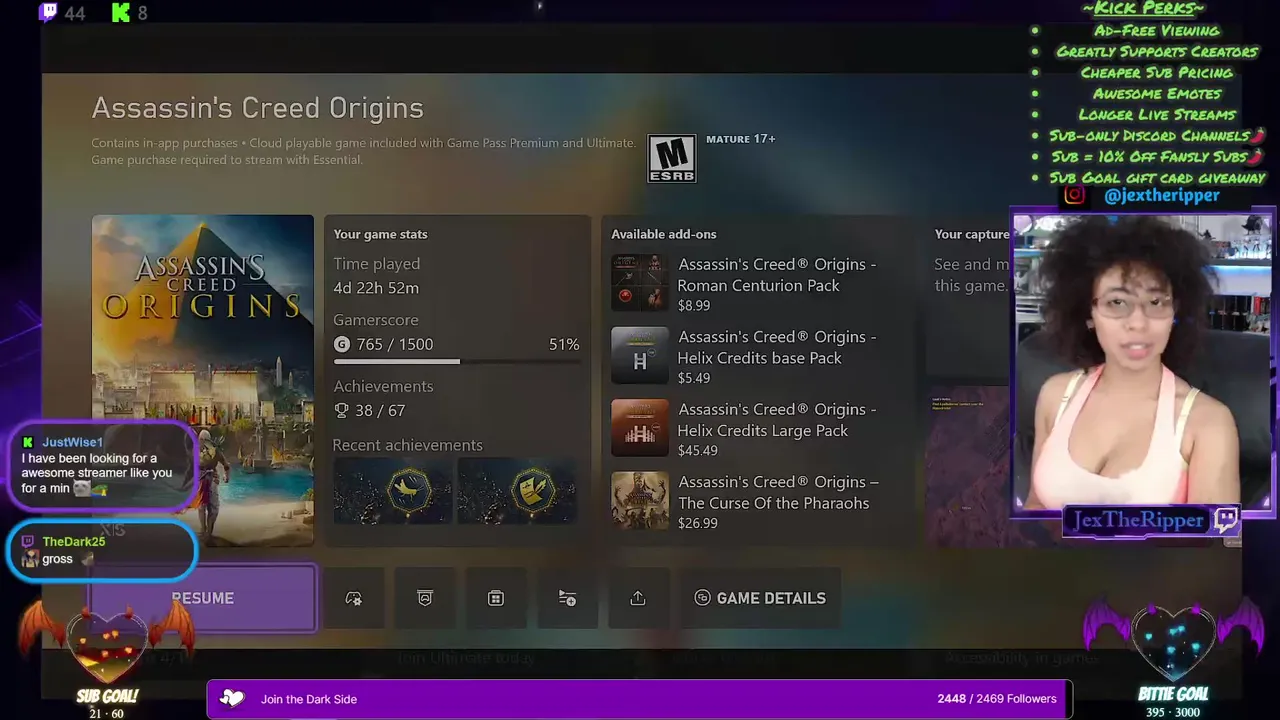Open the controller with star icon button
Viewport: 1280px width, 720px height.
353,598
